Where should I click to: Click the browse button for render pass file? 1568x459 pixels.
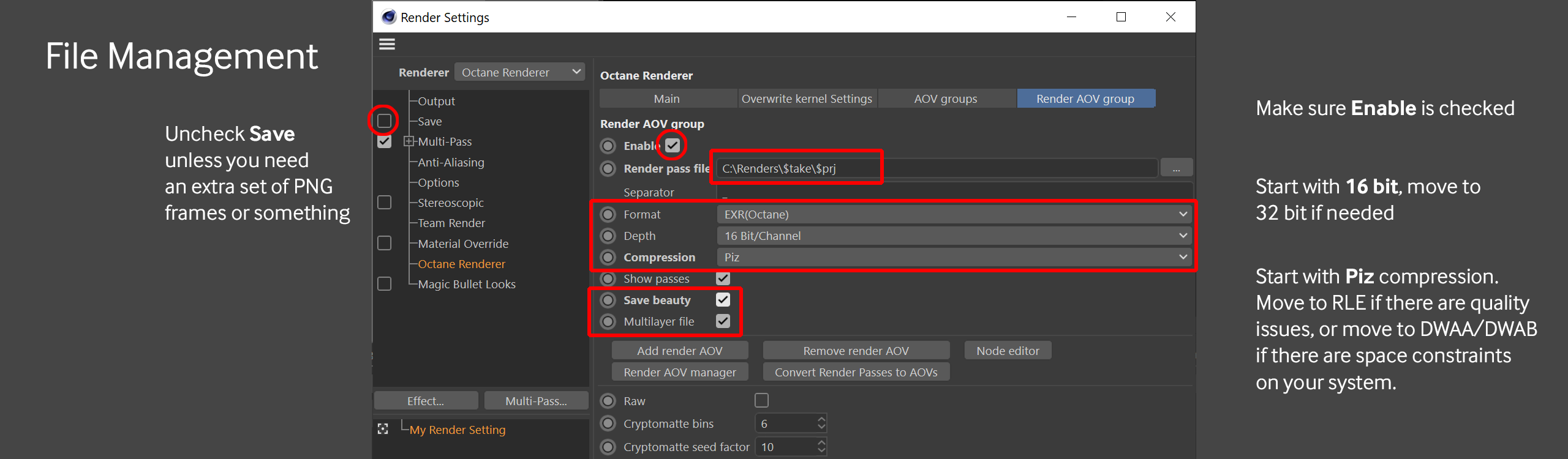tap(1176, 168)
